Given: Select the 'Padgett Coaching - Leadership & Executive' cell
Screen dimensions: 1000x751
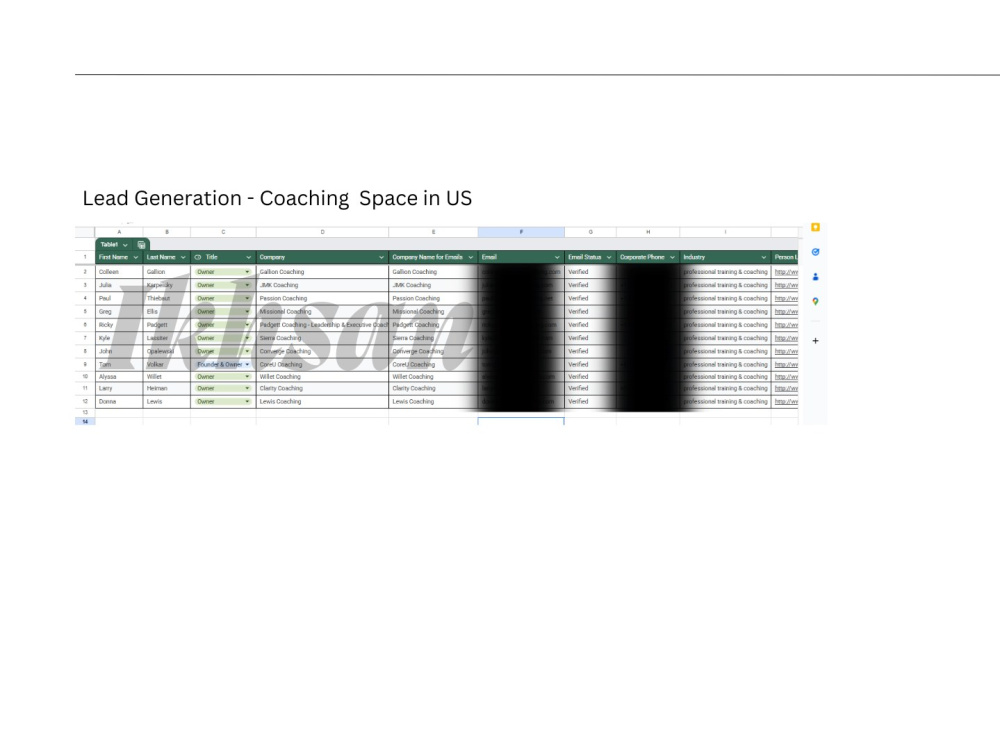Looking at the screenshot, I should coord(322,325).
